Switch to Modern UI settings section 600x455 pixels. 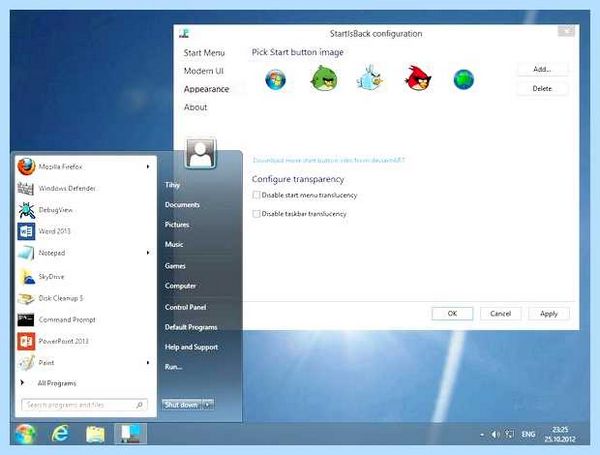[204, 71]
